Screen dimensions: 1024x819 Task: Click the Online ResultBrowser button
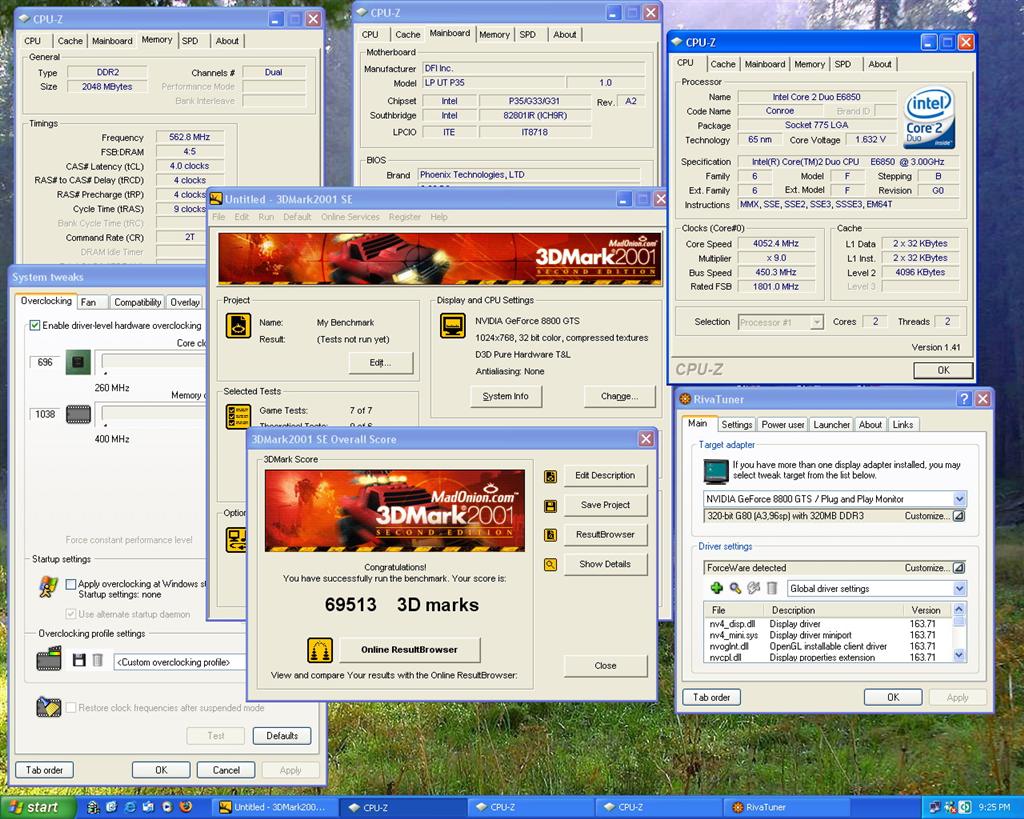click(x=409, y=650)
